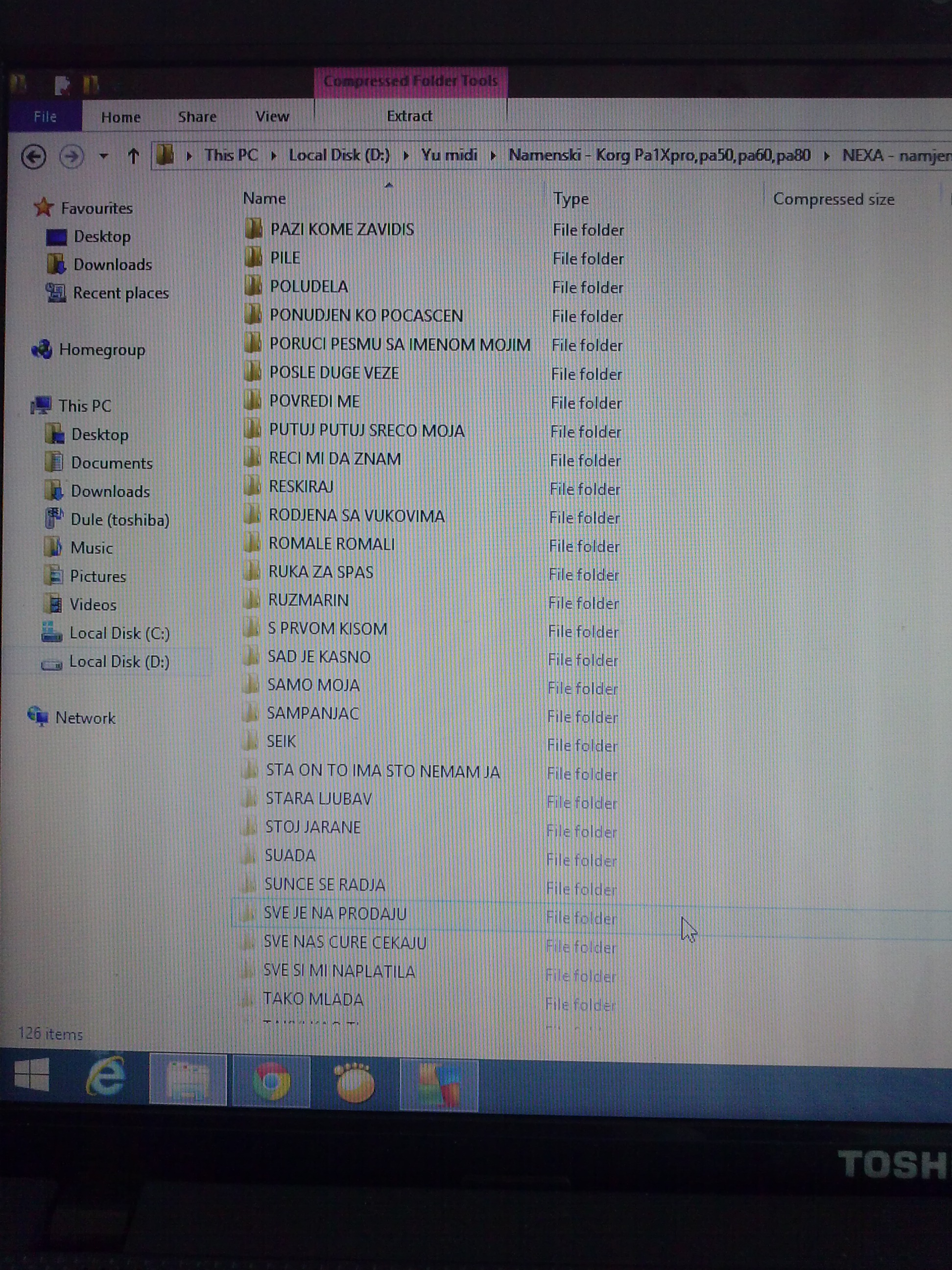The height and width of the screenshot is (1270, 952).
Task: Sort by Compressed size column
Action: tap(833, 200)
